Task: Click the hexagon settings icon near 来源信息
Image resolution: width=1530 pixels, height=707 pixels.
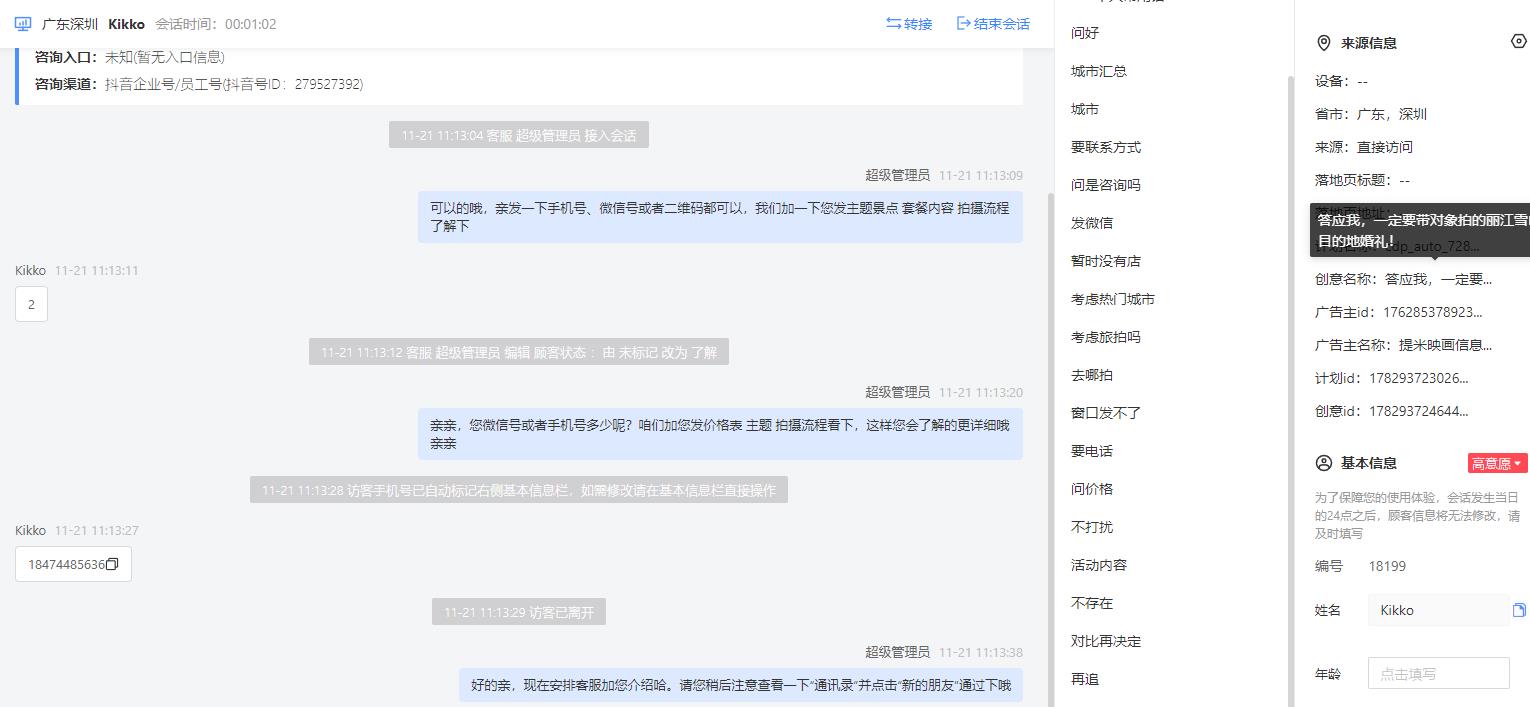Action: coord(1519,42)
